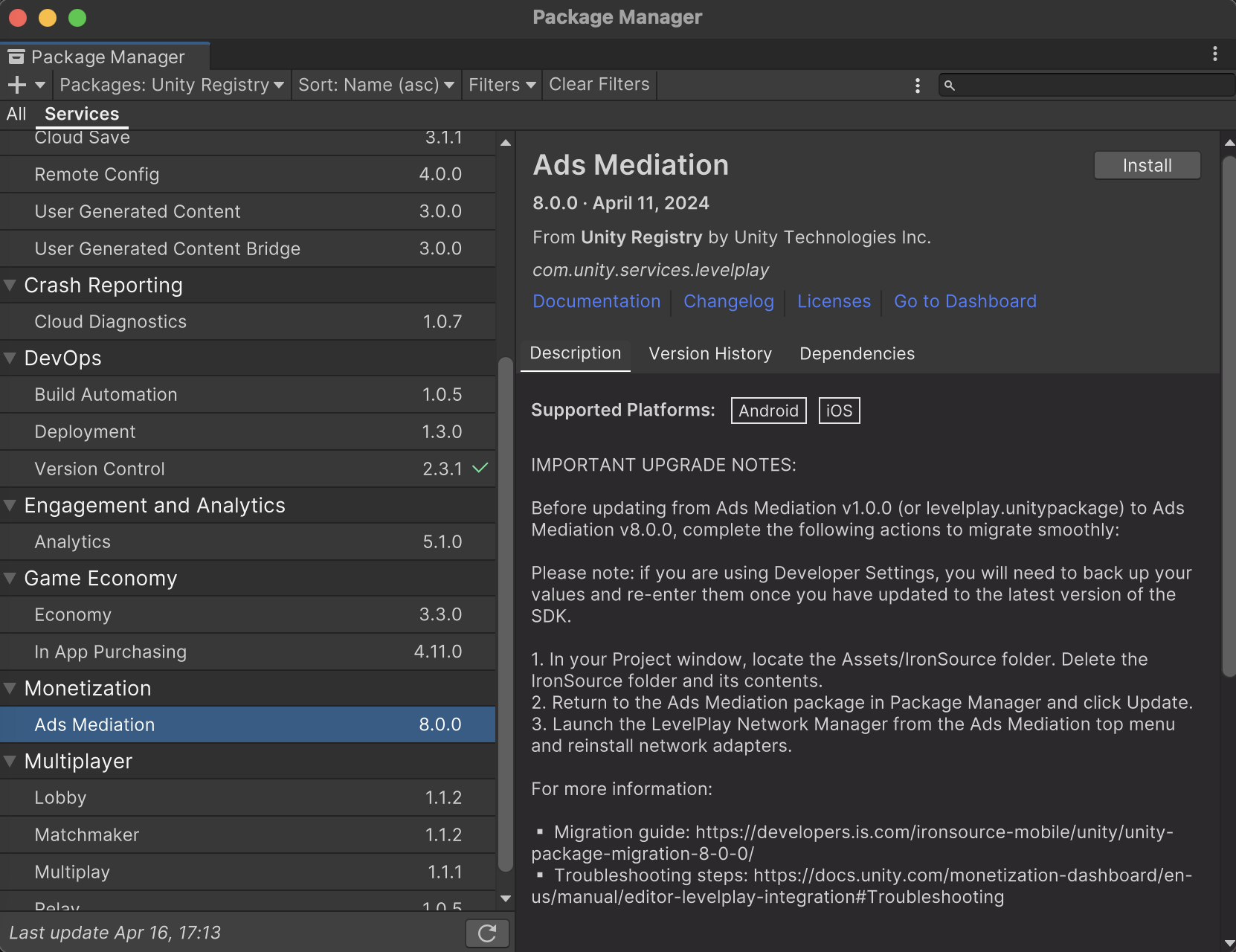Collapse the Multiplayer group
The height and width of the screenshot is (952, 1236).
(x=10, y=761)
